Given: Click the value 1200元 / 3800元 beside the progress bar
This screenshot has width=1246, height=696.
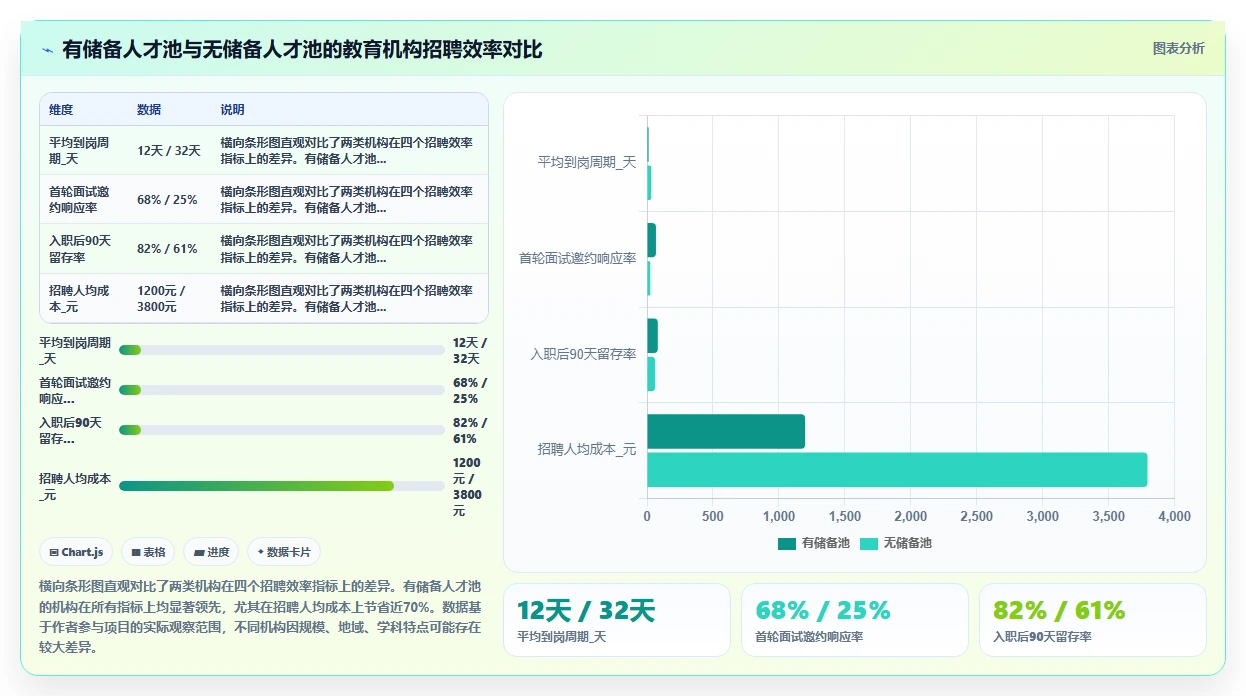Looking at the screenshot, I should (x=467, y=487).
